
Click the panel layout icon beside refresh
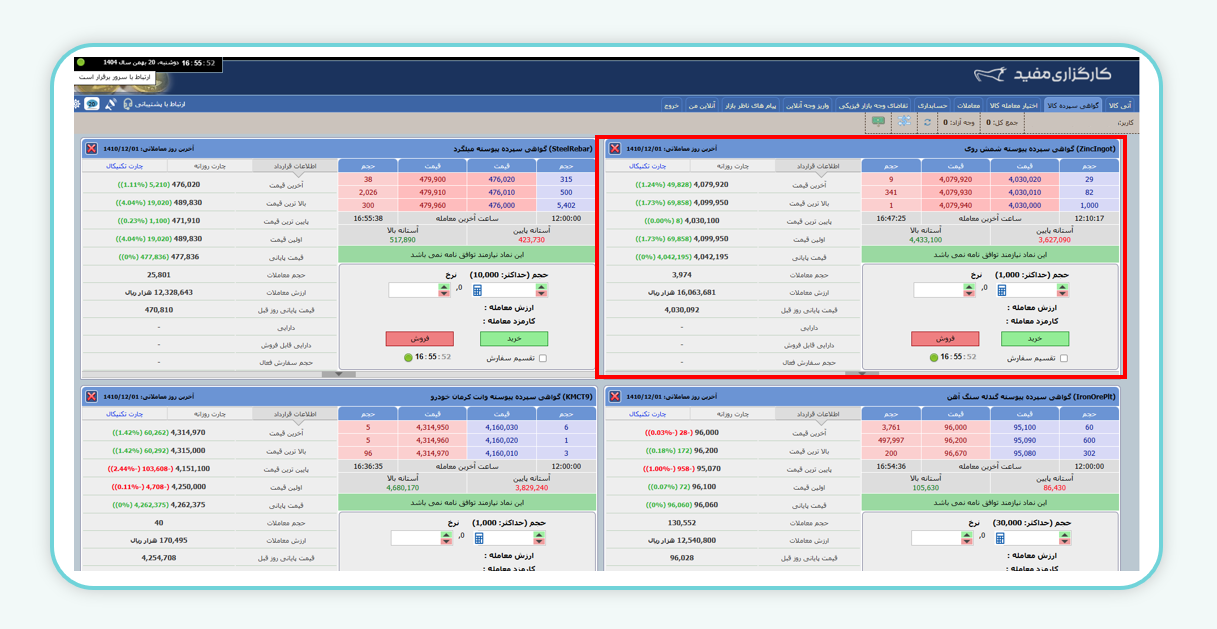pos(904,122)
